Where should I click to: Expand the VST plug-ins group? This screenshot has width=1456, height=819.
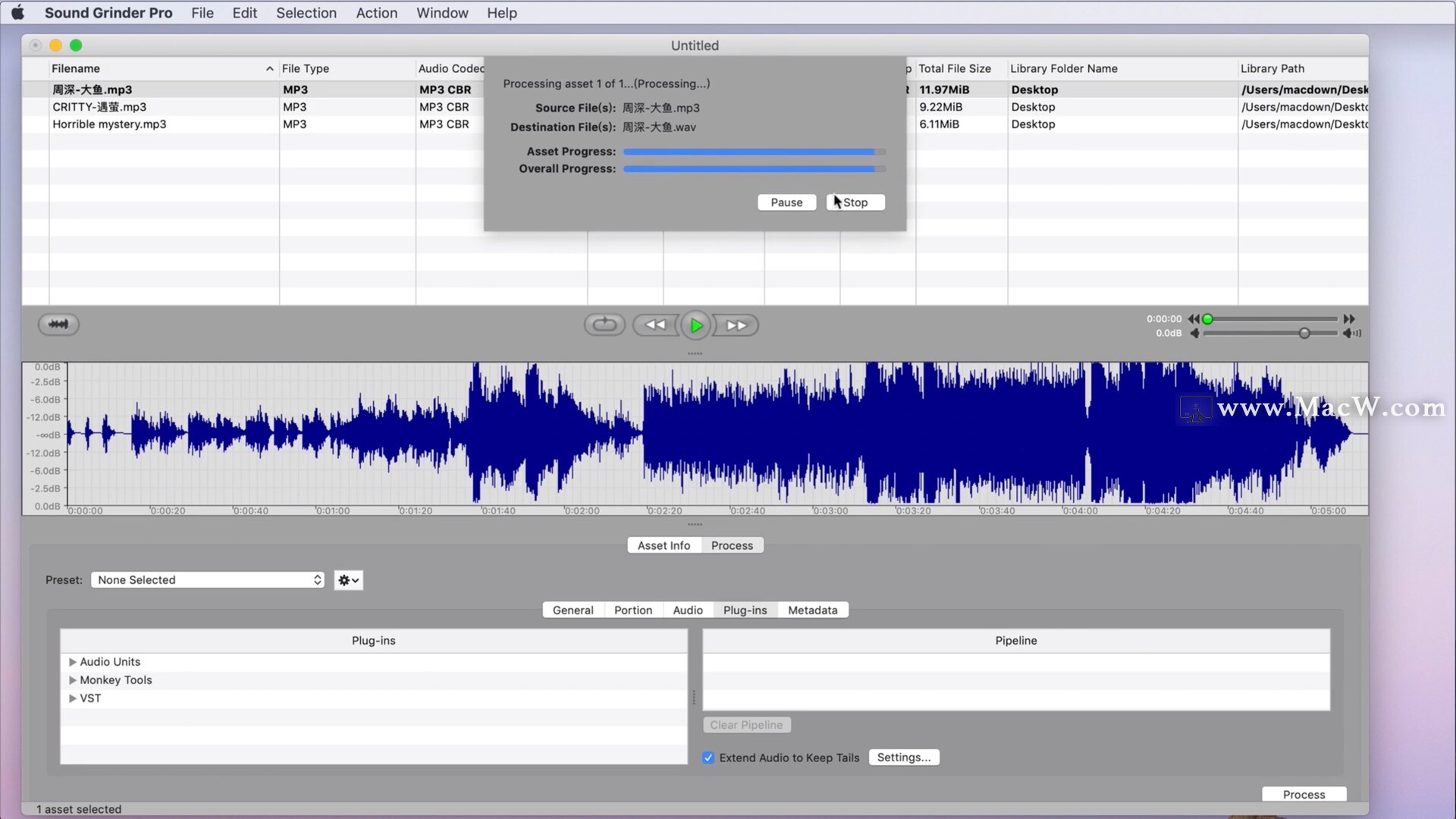pyautogui.click(x=73, y=698)
